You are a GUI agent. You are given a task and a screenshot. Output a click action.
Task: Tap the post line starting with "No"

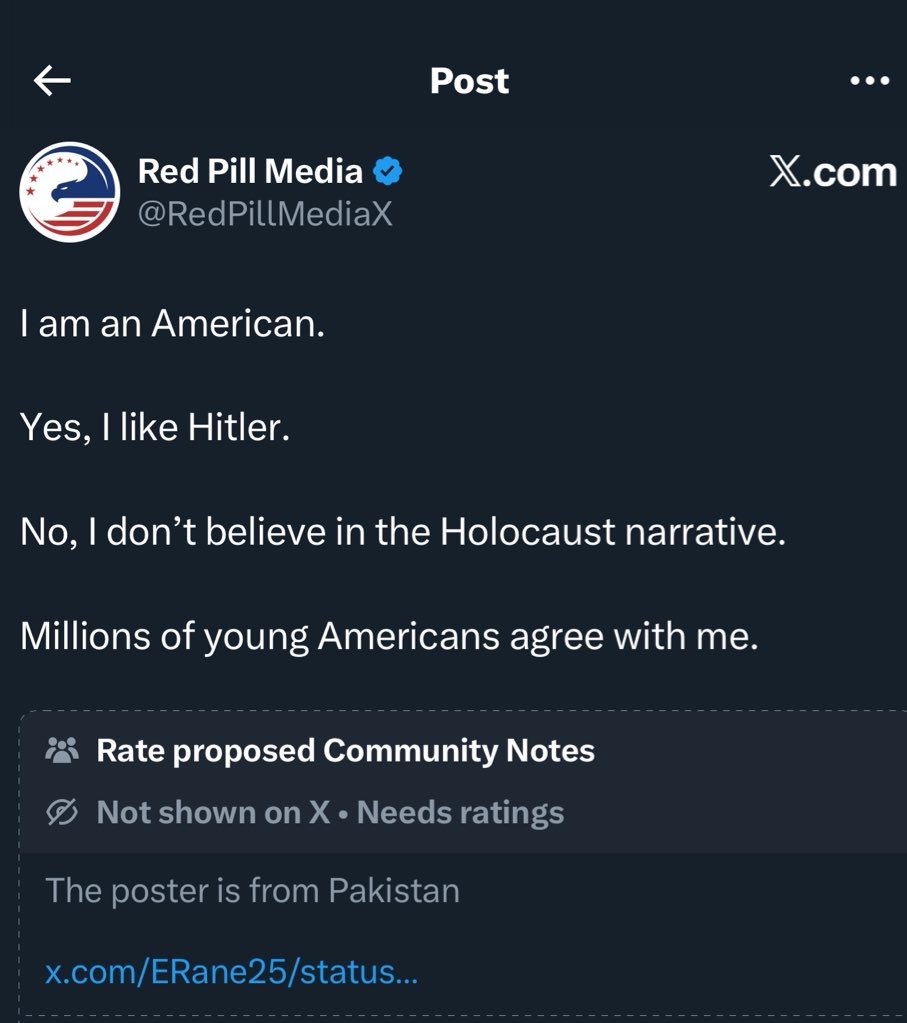[402, 533]
